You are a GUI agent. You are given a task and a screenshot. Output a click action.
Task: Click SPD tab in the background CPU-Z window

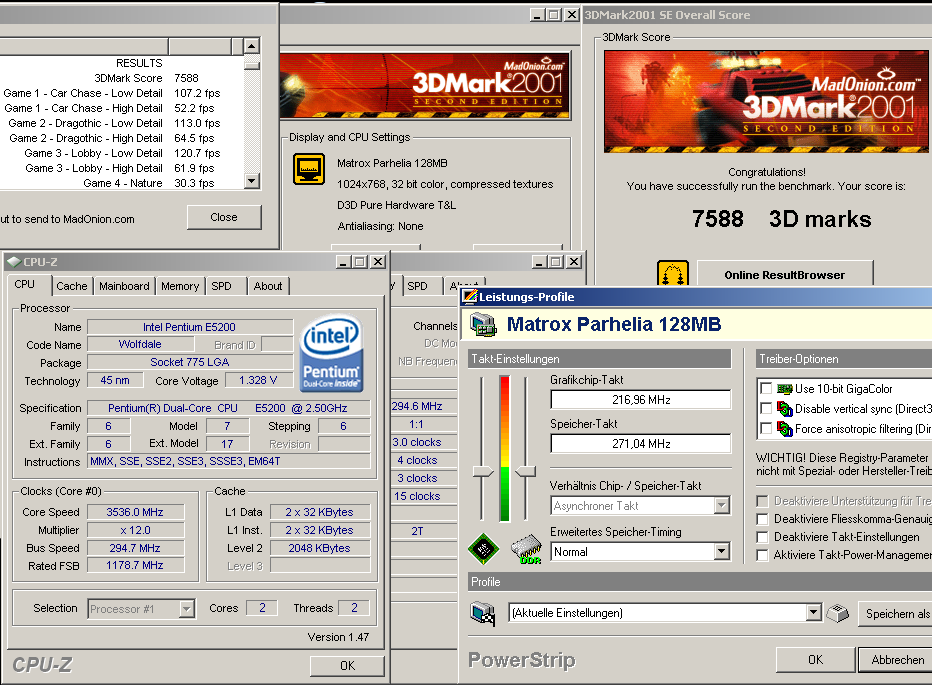[x=417, y=286]
